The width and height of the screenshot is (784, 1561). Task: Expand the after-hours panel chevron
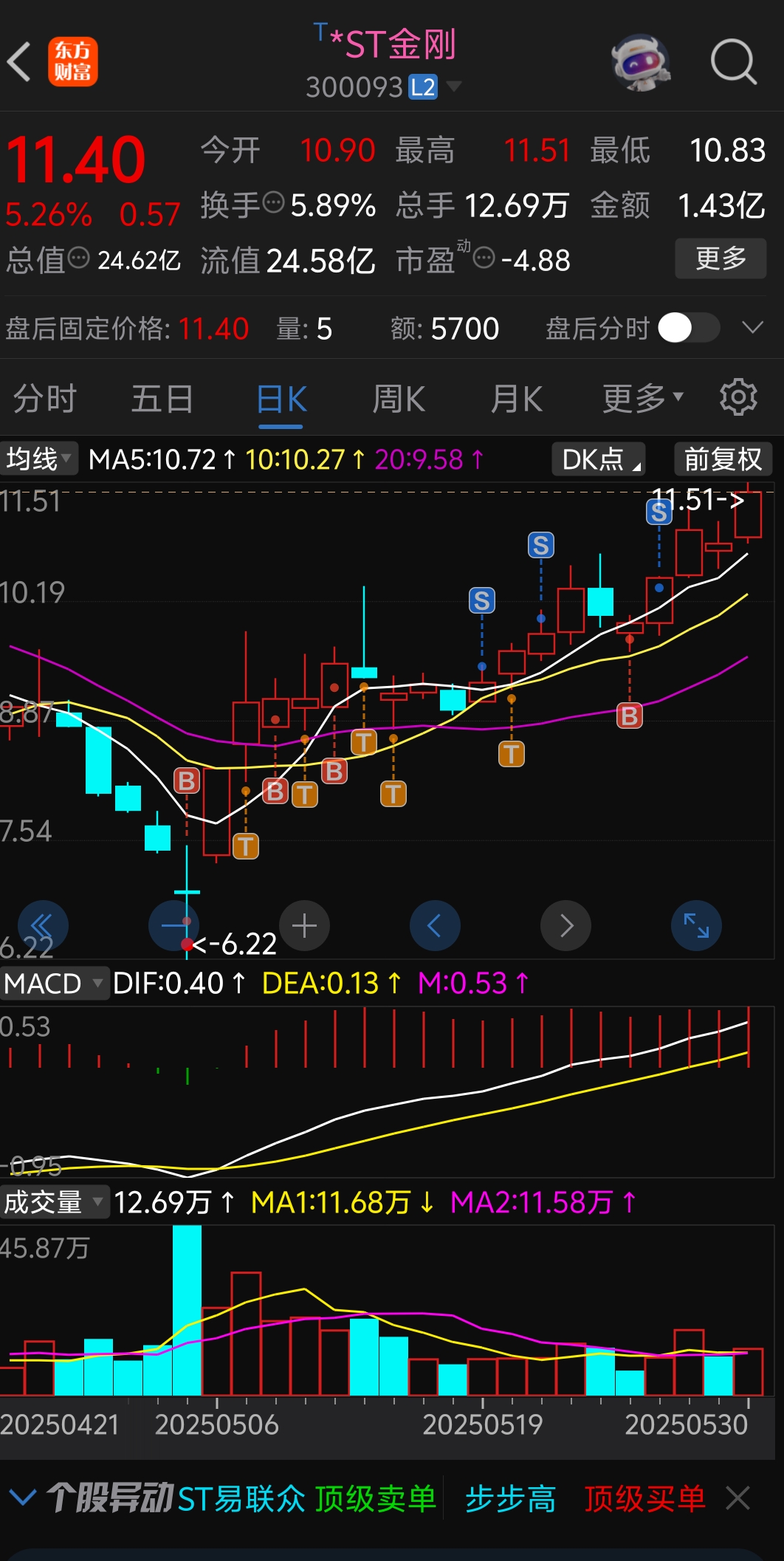752,328
